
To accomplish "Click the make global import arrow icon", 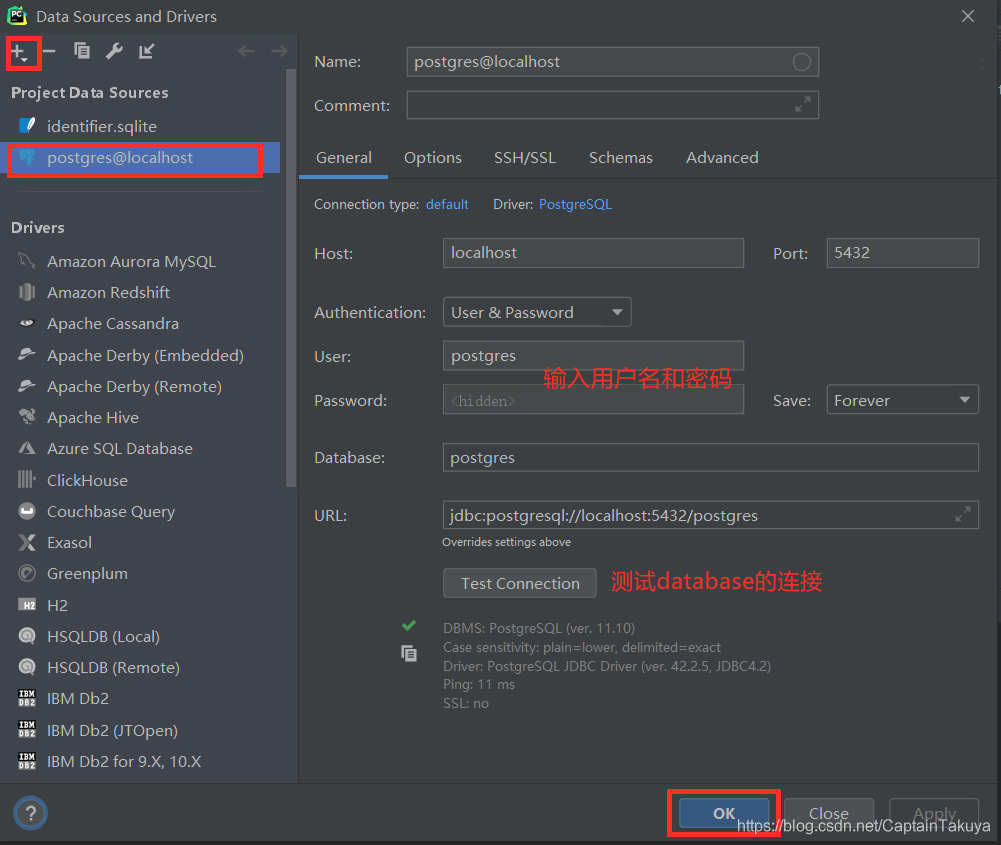I will [x=147, y=51].
